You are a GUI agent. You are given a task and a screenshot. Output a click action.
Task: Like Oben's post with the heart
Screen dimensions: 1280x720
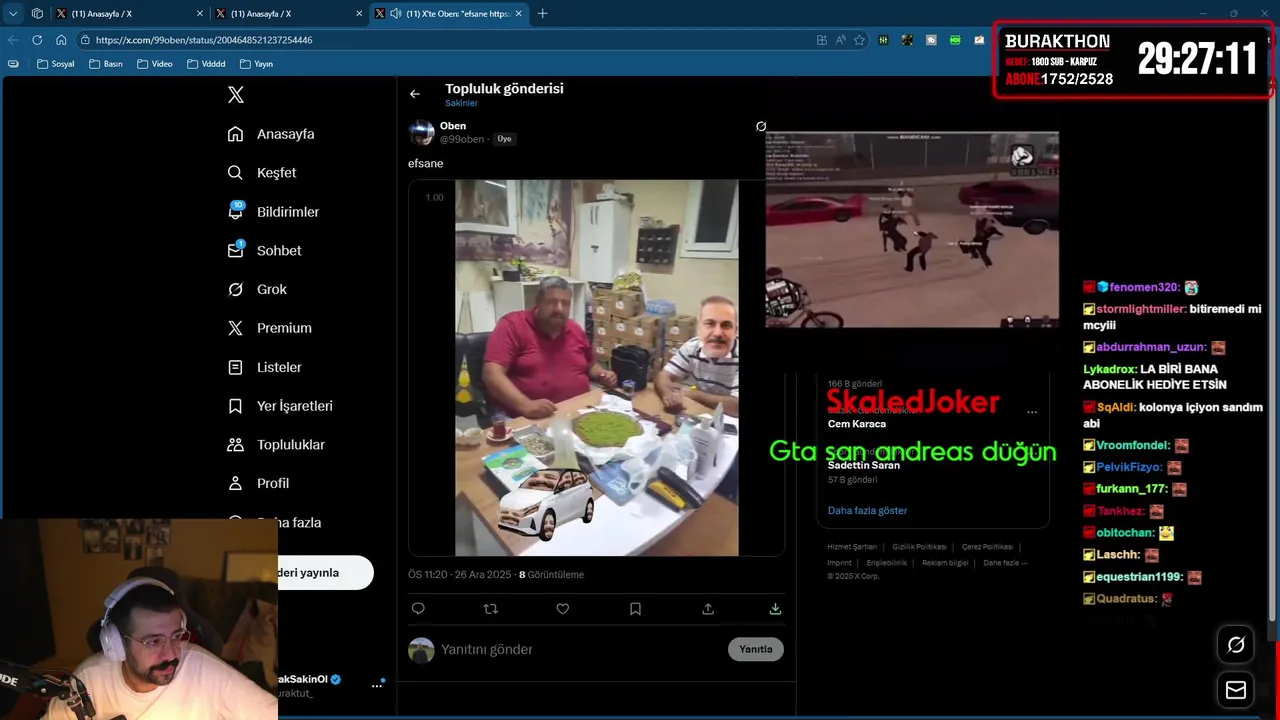tap(563, 608)
